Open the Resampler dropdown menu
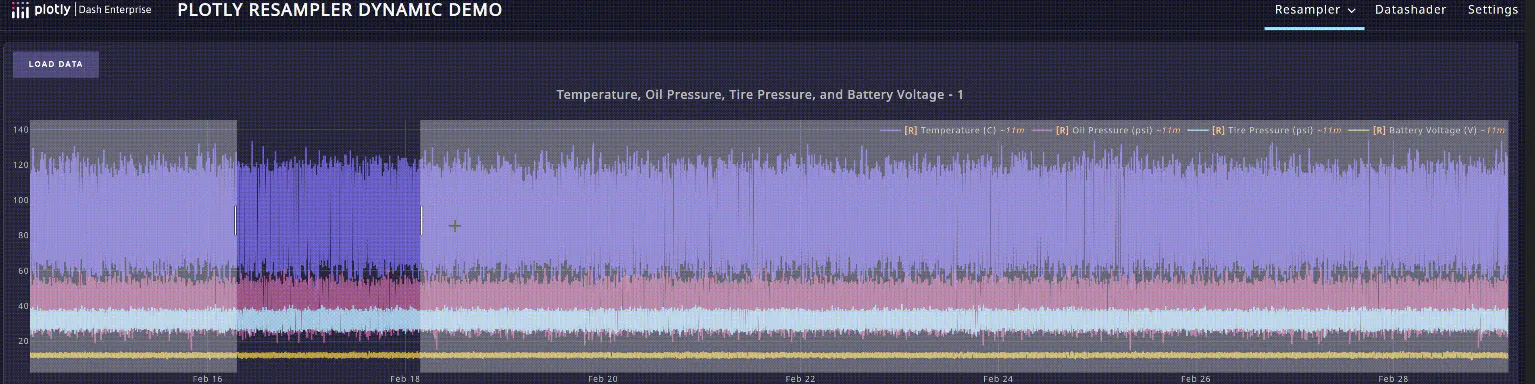1535x384 pixels. click(x=1314, y=10)
